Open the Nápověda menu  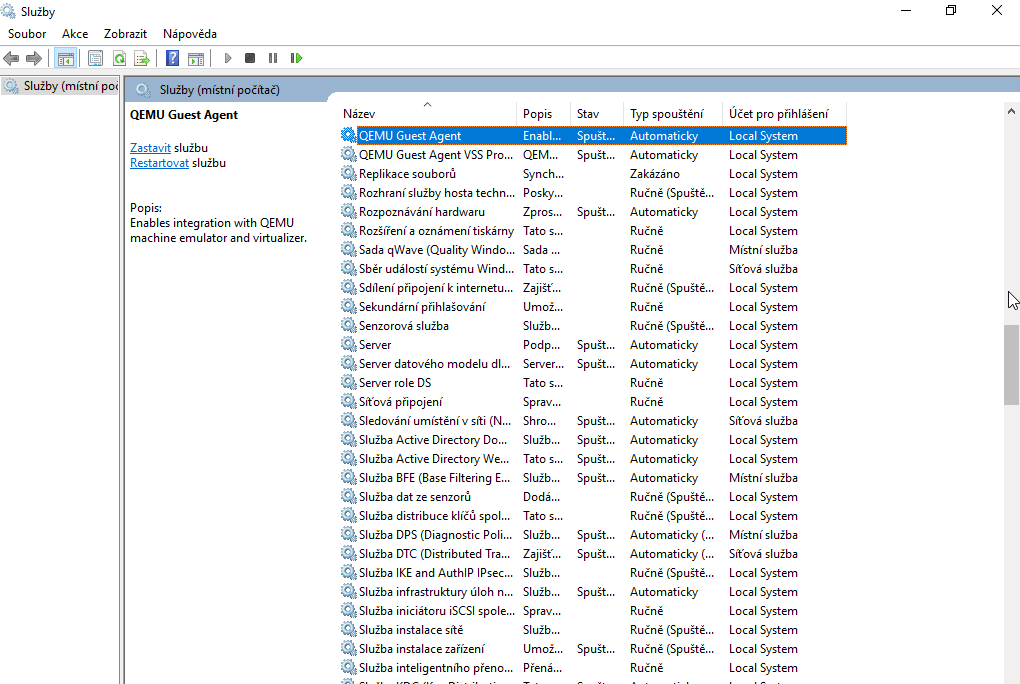[x=190, y=34]
